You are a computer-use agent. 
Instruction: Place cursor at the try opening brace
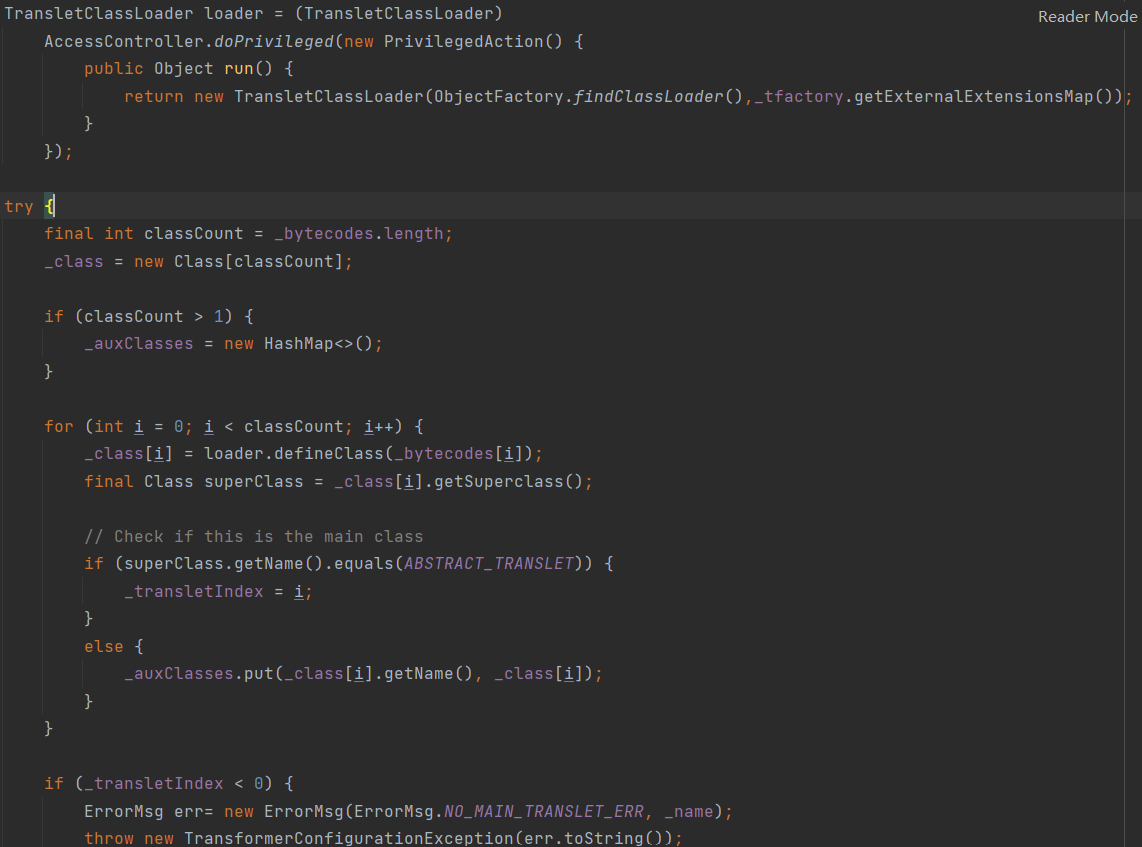click(x=50, y=206)
